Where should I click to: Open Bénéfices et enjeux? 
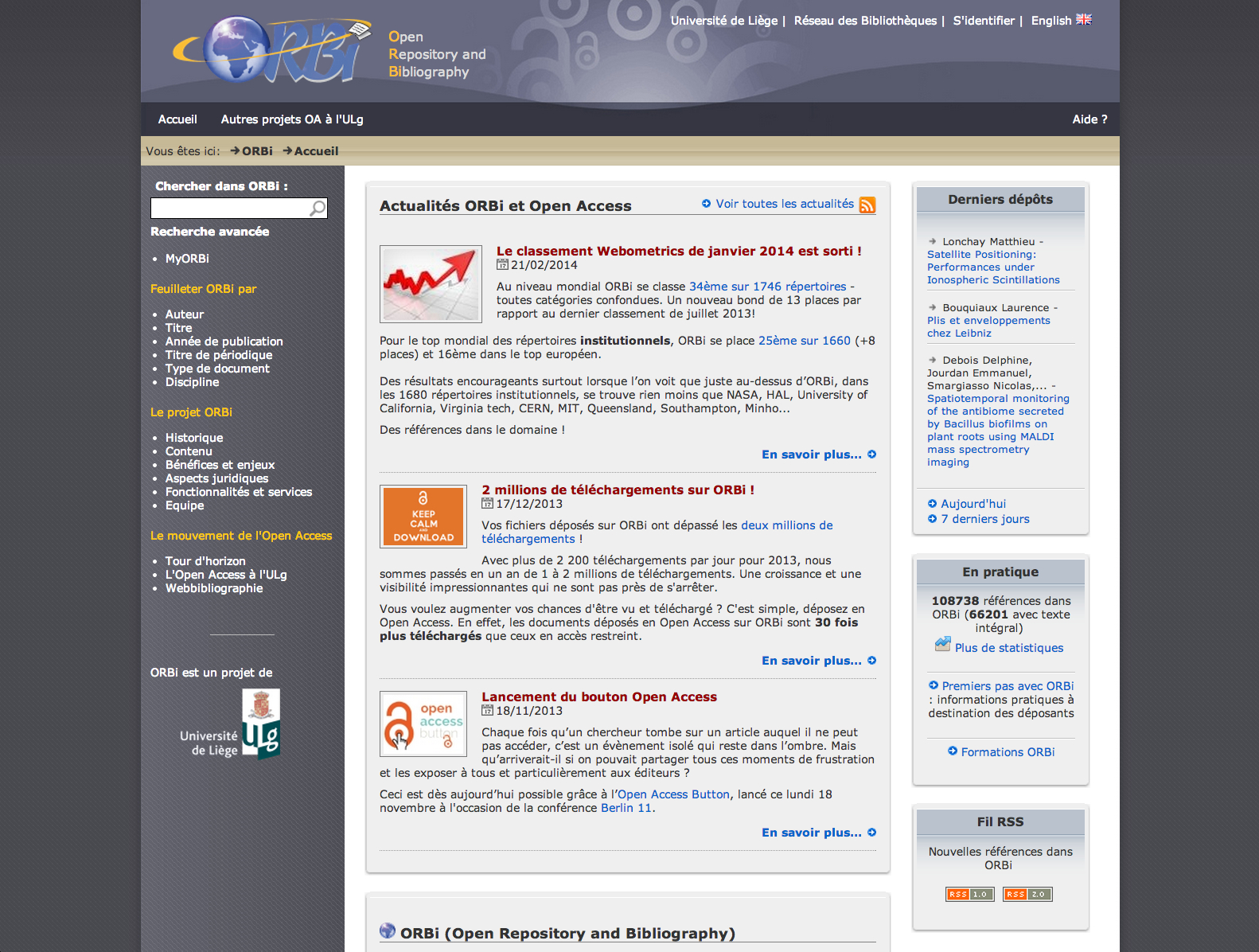coord(220,465)
